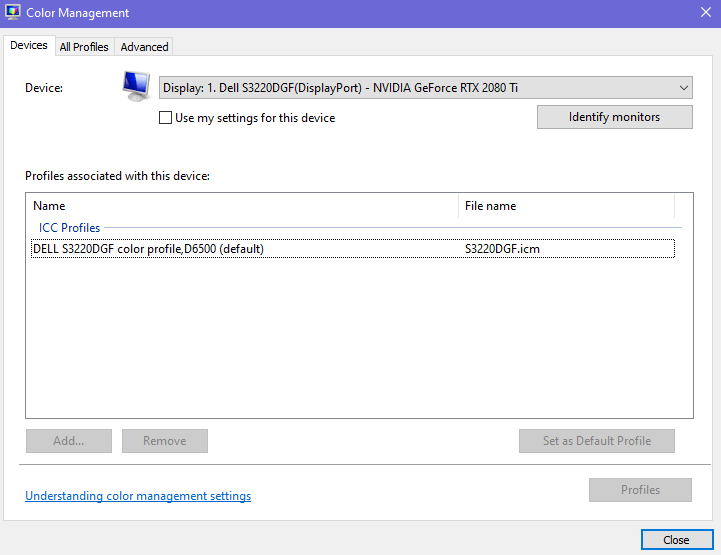This screenshot has height=555, width=721.
Task: Select the Devices tab
Action: point(29,46)
